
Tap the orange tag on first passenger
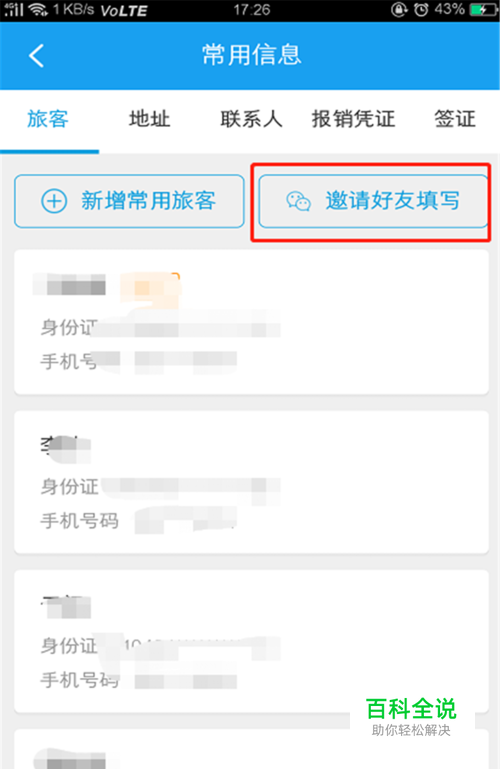(x=150, y=285)
